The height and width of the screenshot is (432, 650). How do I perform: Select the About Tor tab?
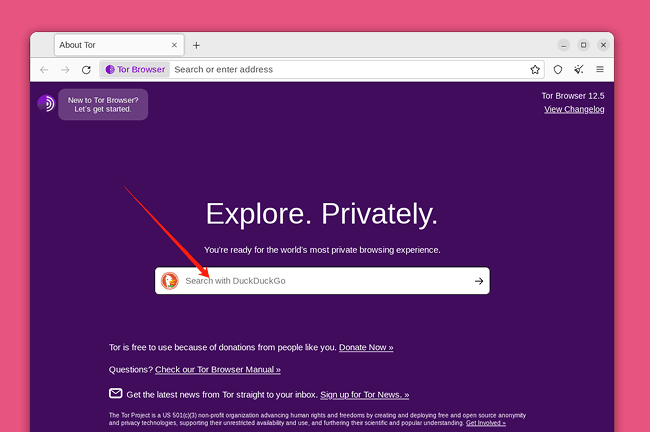coord(119,45)
